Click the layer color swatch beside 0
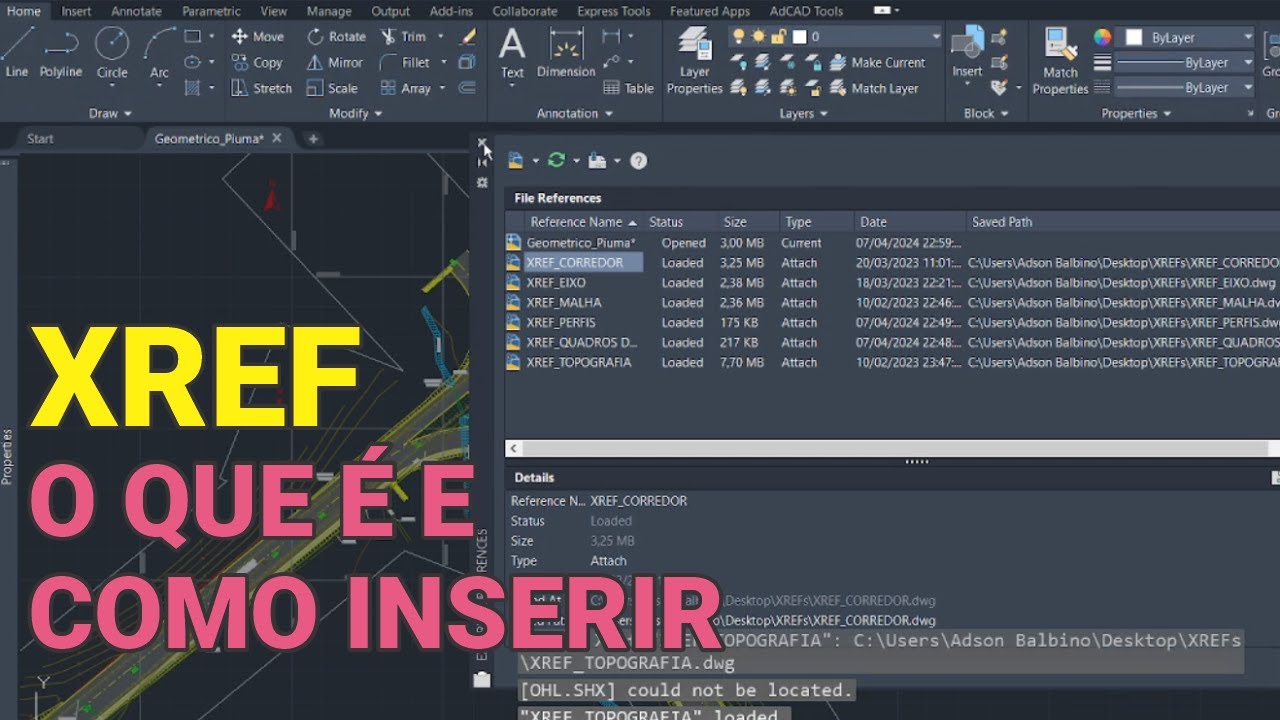 tap(800, 37)
